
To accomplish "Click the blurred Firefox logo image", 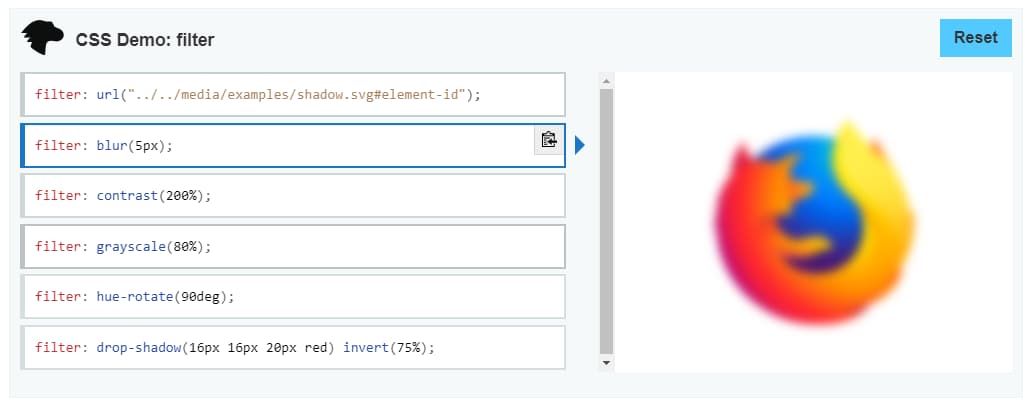I will [x=814, y=223].
